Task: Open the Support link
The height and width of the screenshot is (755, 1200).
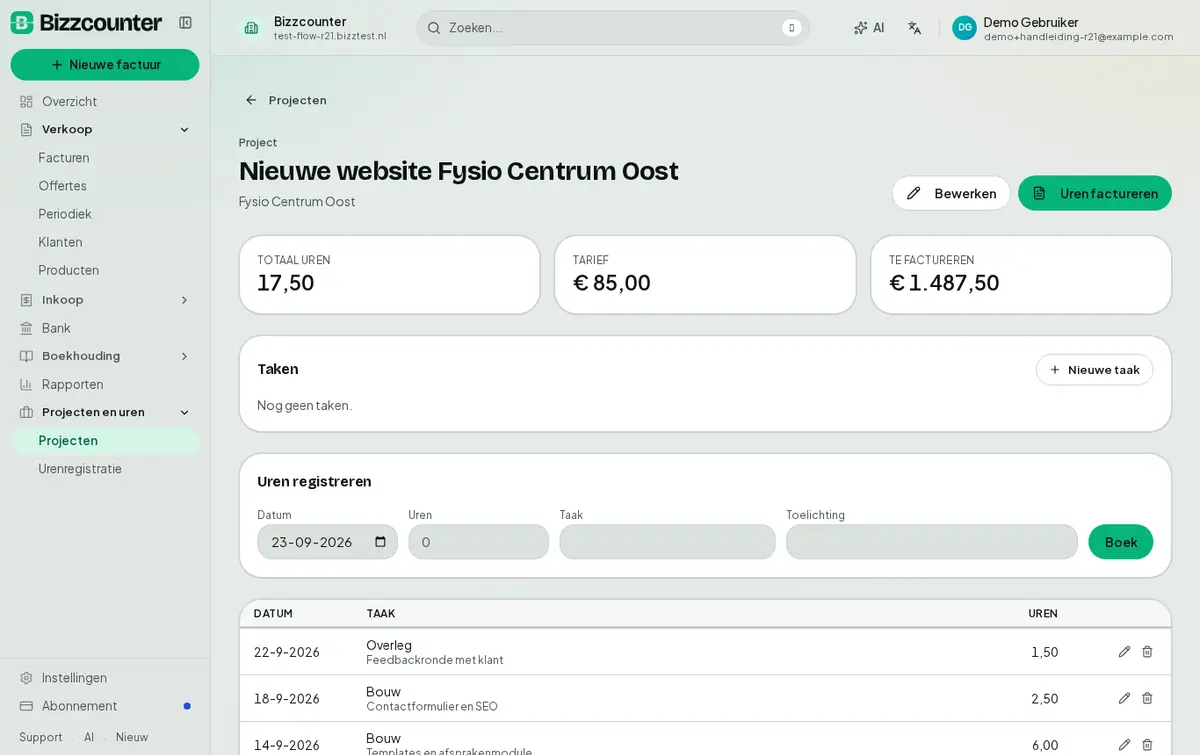Action: [x=41, y=737]
